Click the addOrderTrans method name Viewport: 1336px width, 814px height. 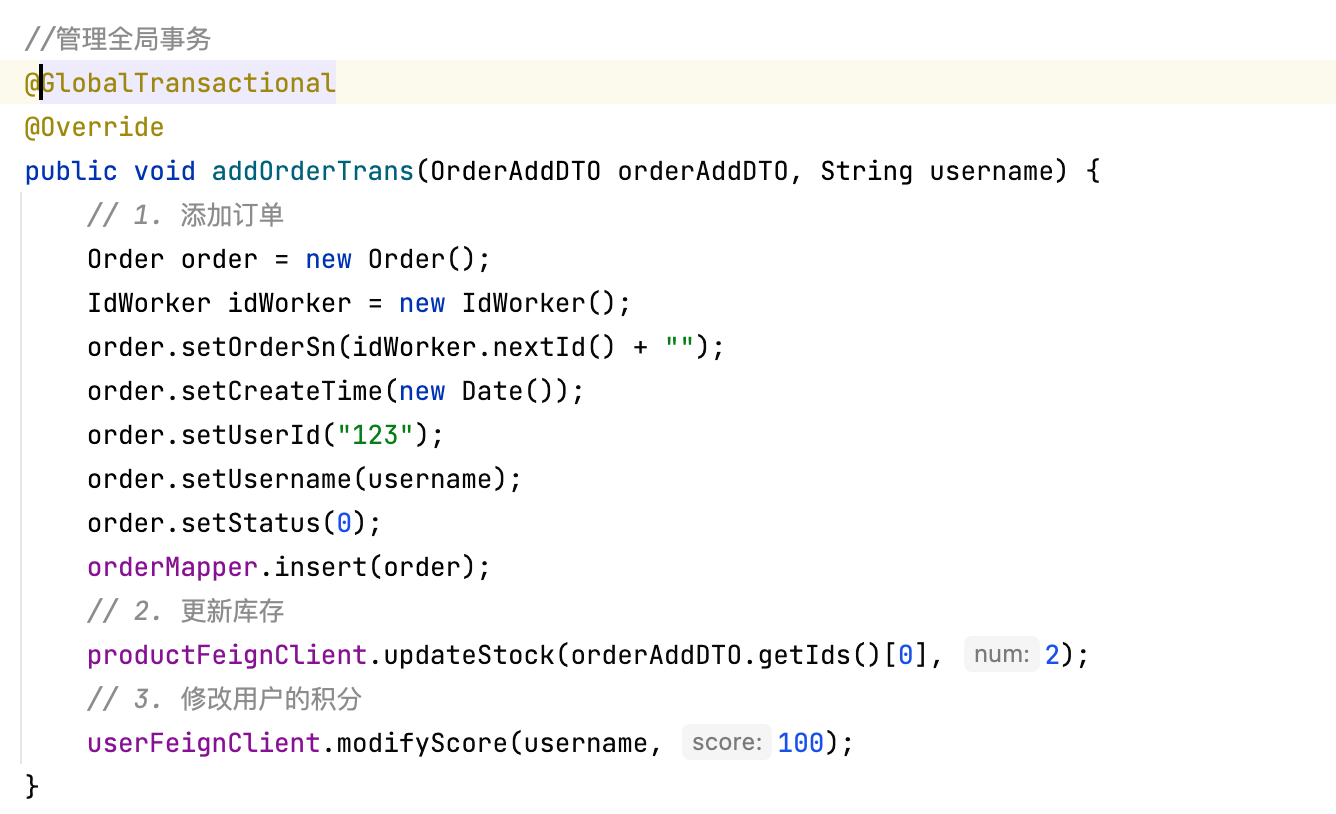click(313, 171)
